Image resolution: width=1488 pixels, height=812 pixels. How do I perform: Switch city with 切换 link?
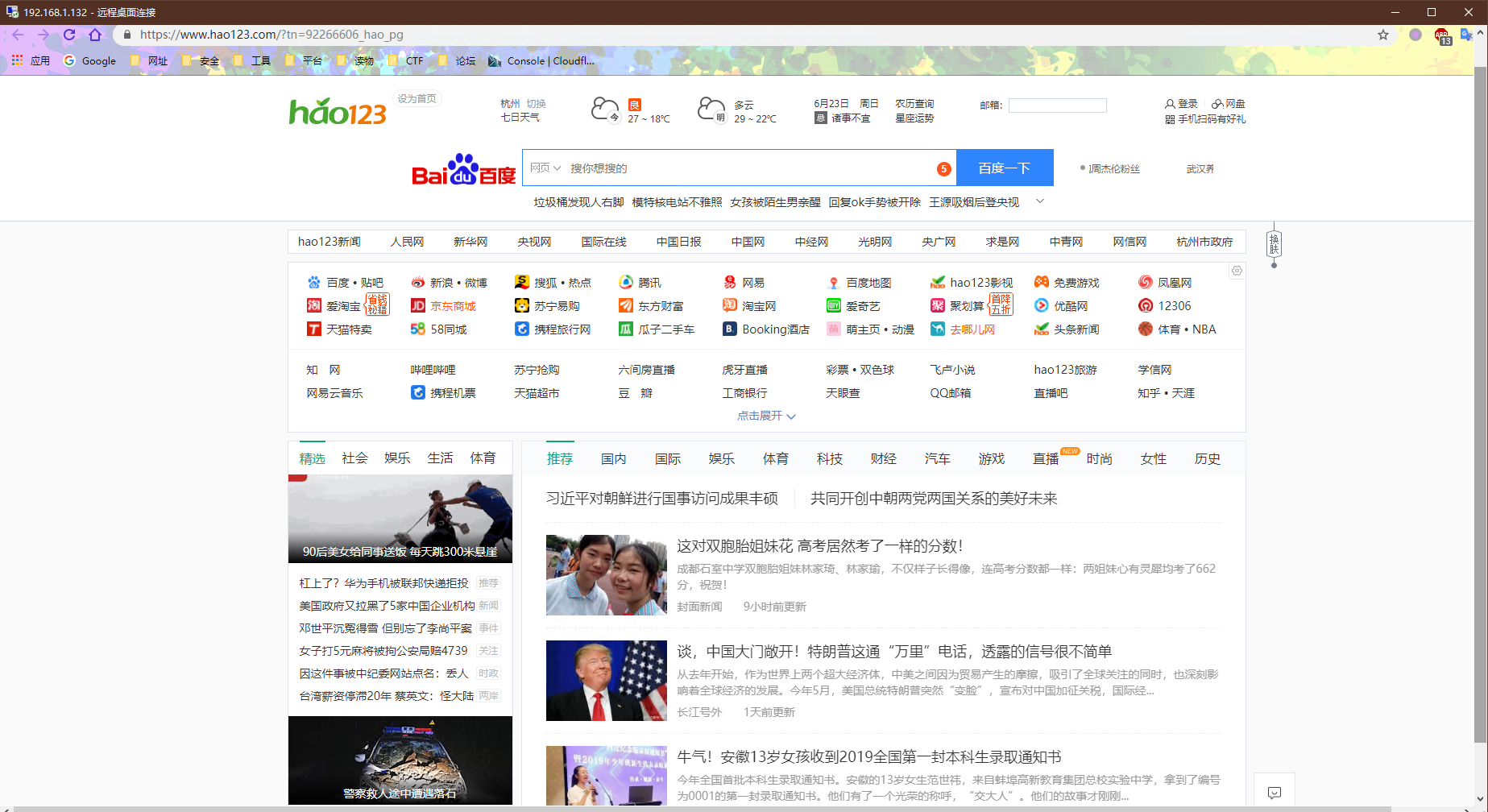537,104
